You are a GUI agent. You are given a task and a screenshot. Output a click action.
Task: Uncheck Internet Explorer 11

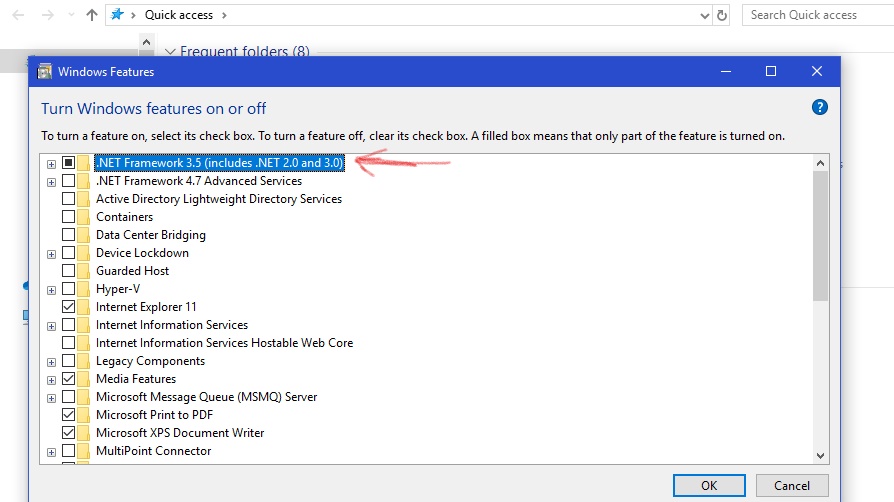68,306
